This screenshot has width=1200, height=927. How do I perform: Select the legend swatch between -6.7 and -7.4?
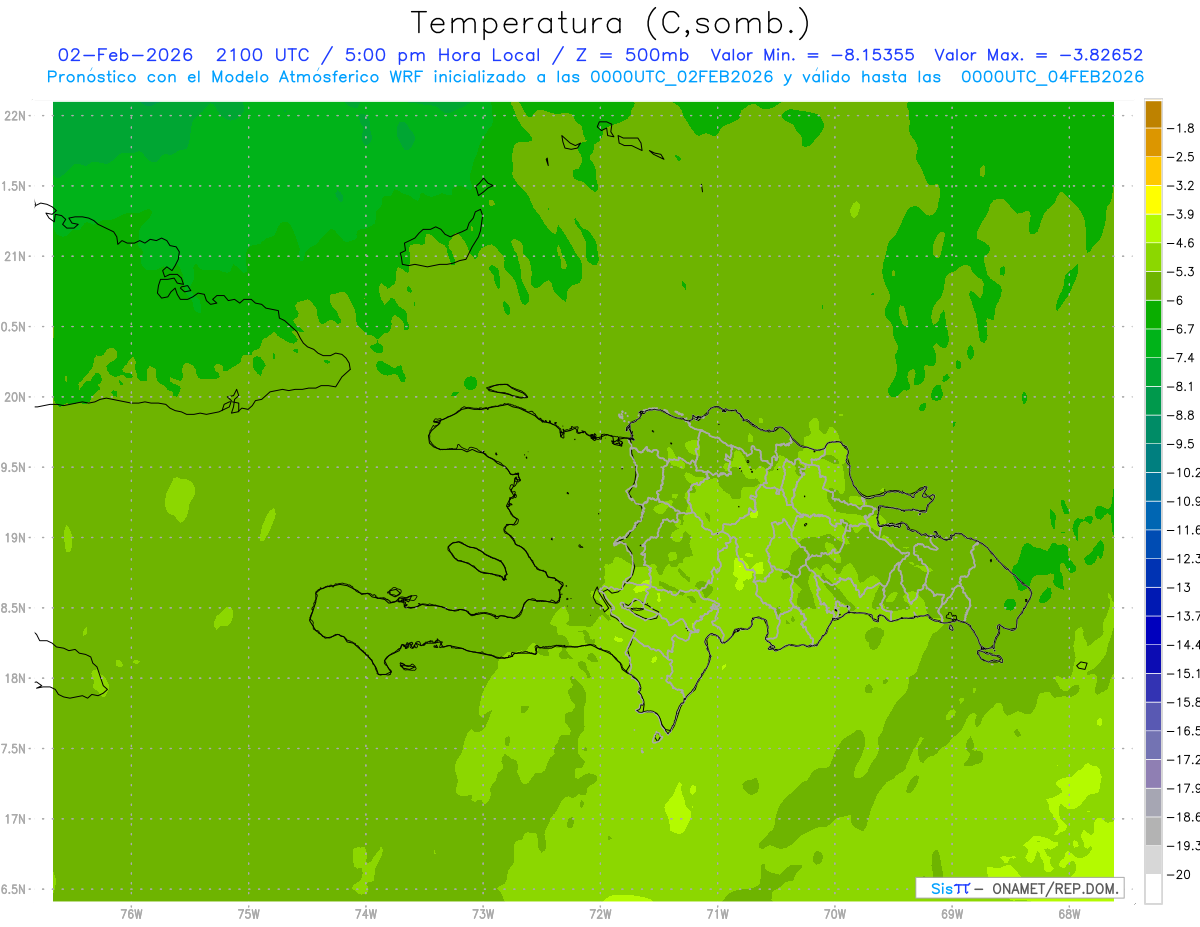(1153, 343)
